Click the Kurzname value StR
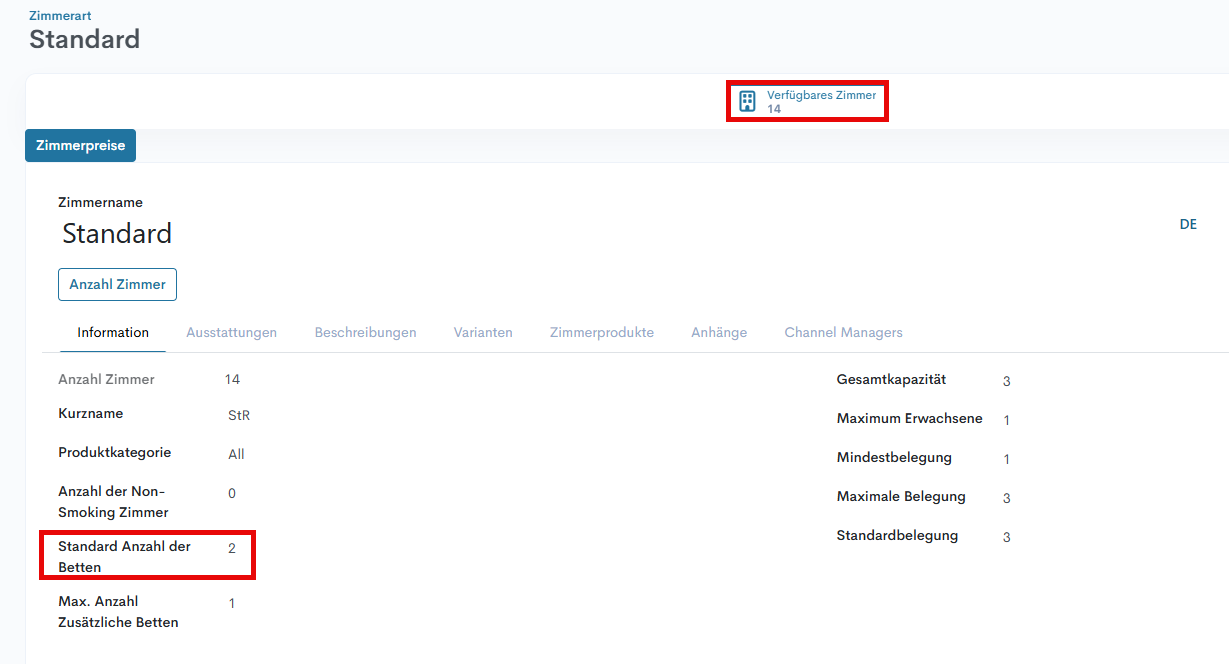Viewport: 1229px width, 664px height. pyautogui.click(x=238, y=415)
